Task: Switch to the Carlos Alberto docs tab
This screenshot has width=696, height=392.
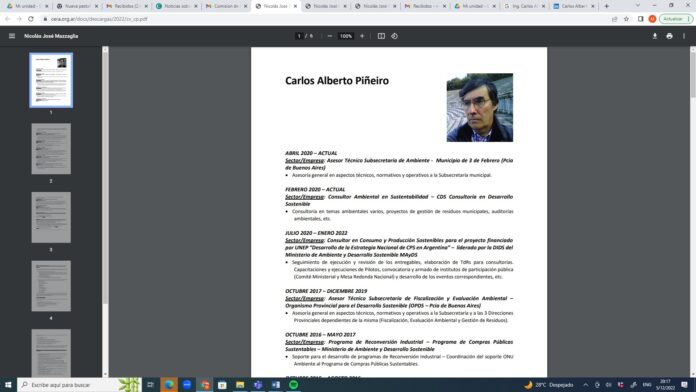Action: (574, 6)
